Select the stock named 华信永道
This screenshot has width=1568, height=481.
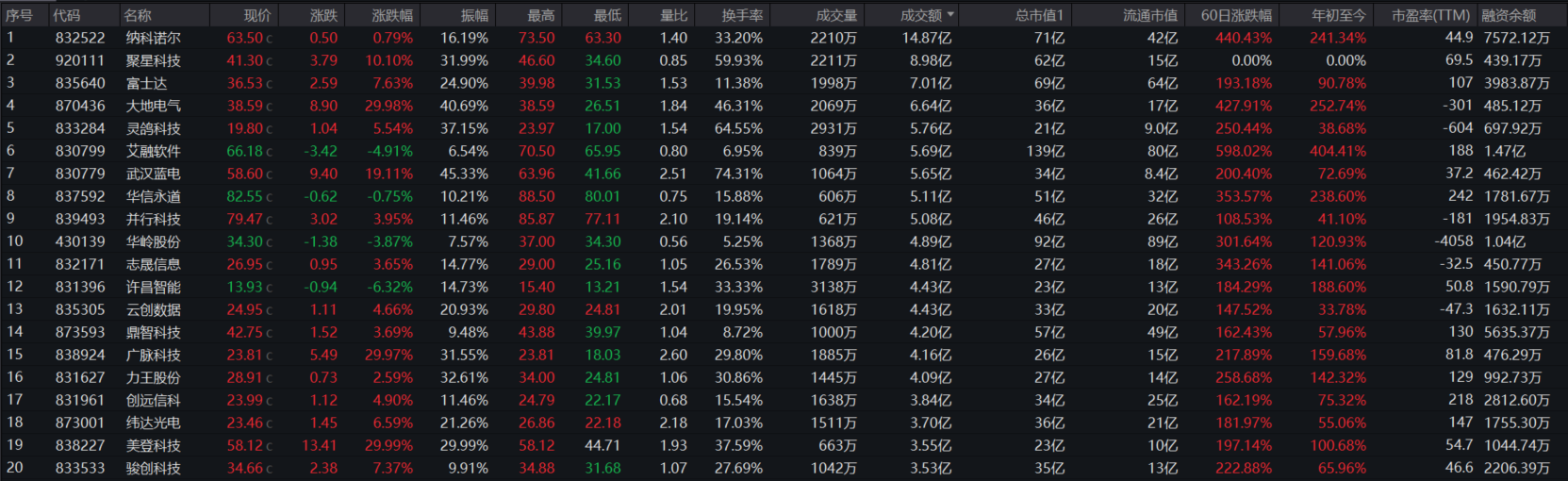(154, 196)
